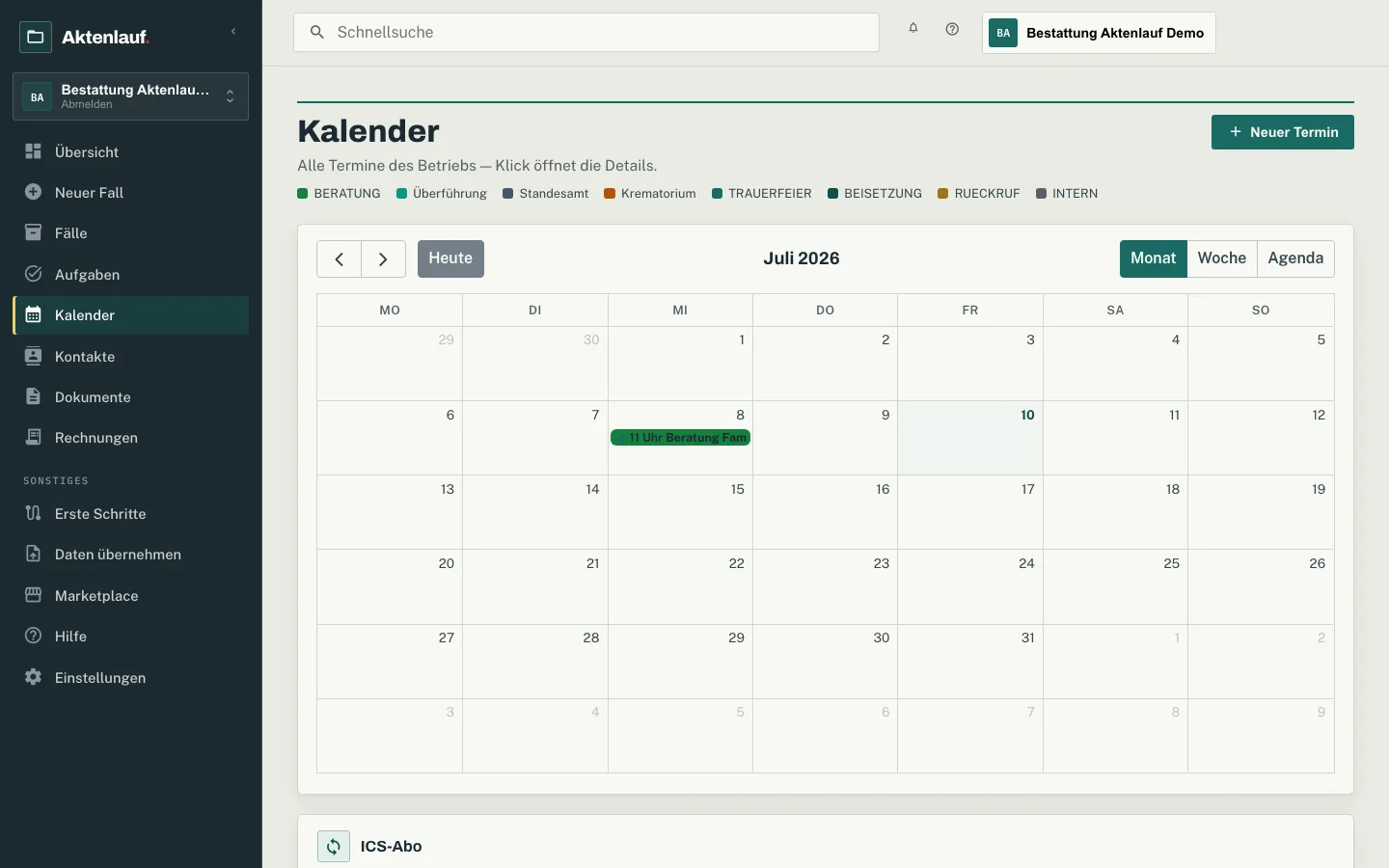1389x868 pixels.
Task: Open the Bestattung Aktenlauf Demo account button
Action: 1099,33
